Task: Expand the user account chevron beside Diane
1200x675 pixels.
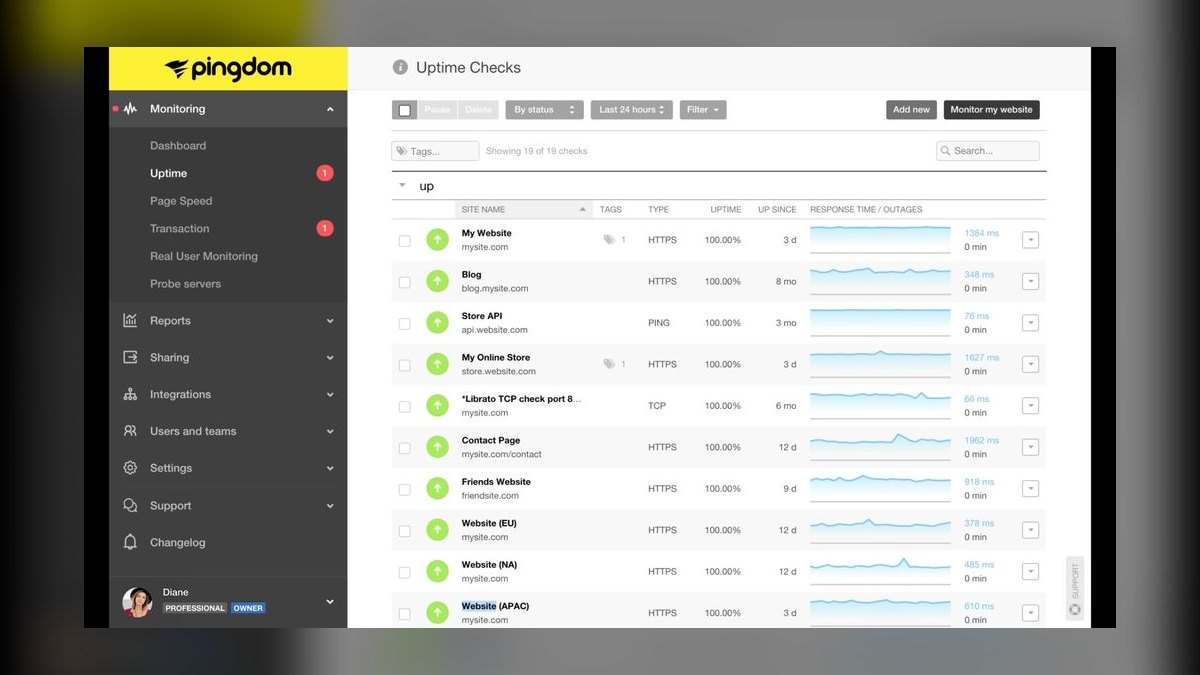Action: [x=330, y=601]
